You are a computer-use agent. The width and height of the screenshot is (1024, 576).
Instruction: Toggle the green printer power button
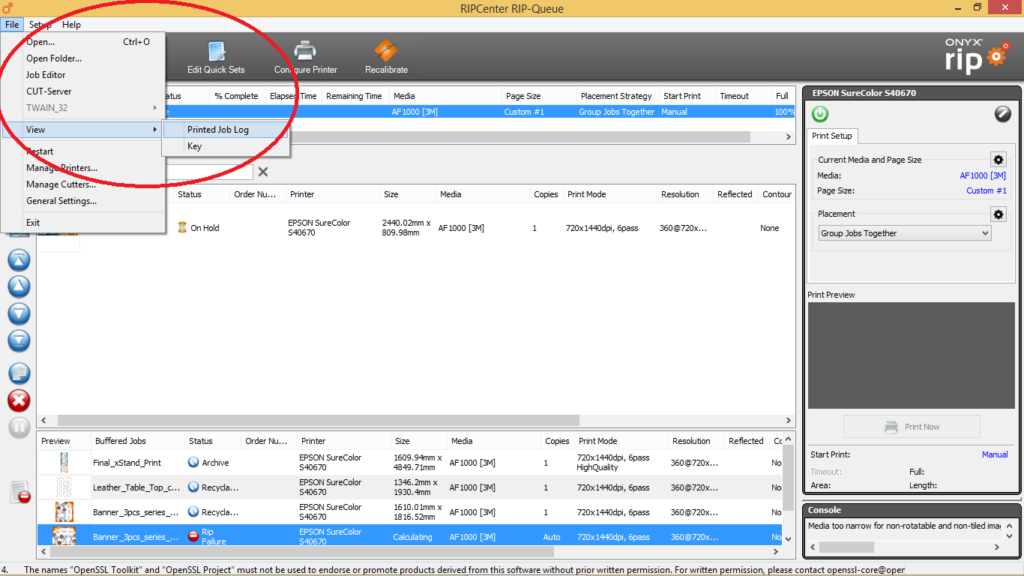coord(820,114)
